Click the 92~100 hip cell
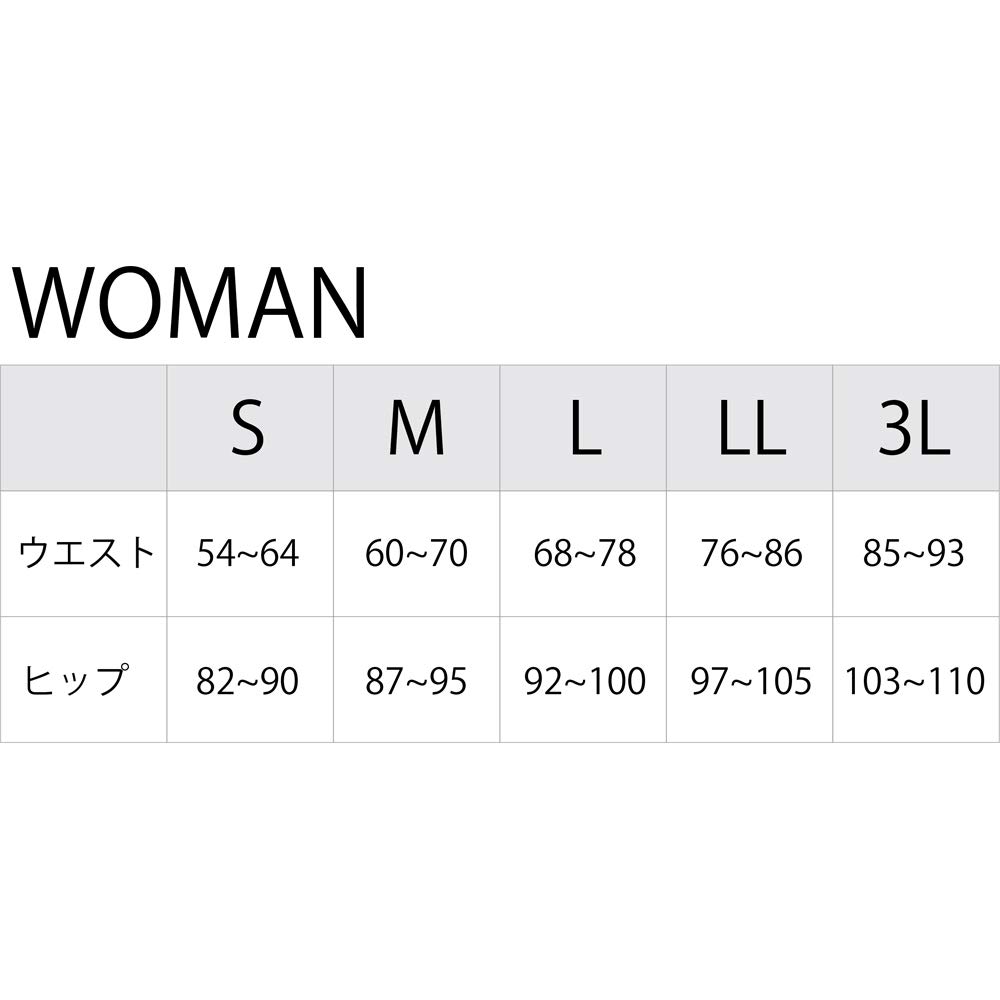 point(584,681)
